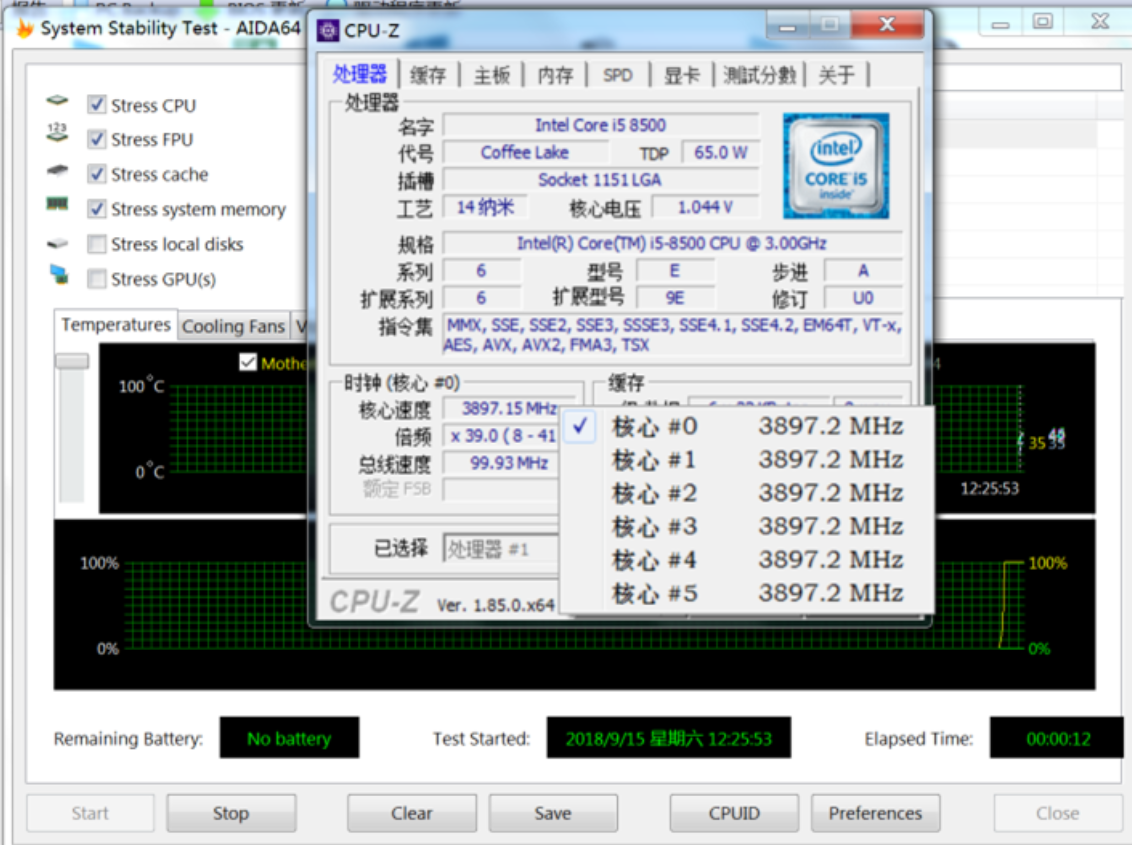The image size is (1132, 845).
Task: Click the AIDA64 flame icon in title bar
Action: 25,29
